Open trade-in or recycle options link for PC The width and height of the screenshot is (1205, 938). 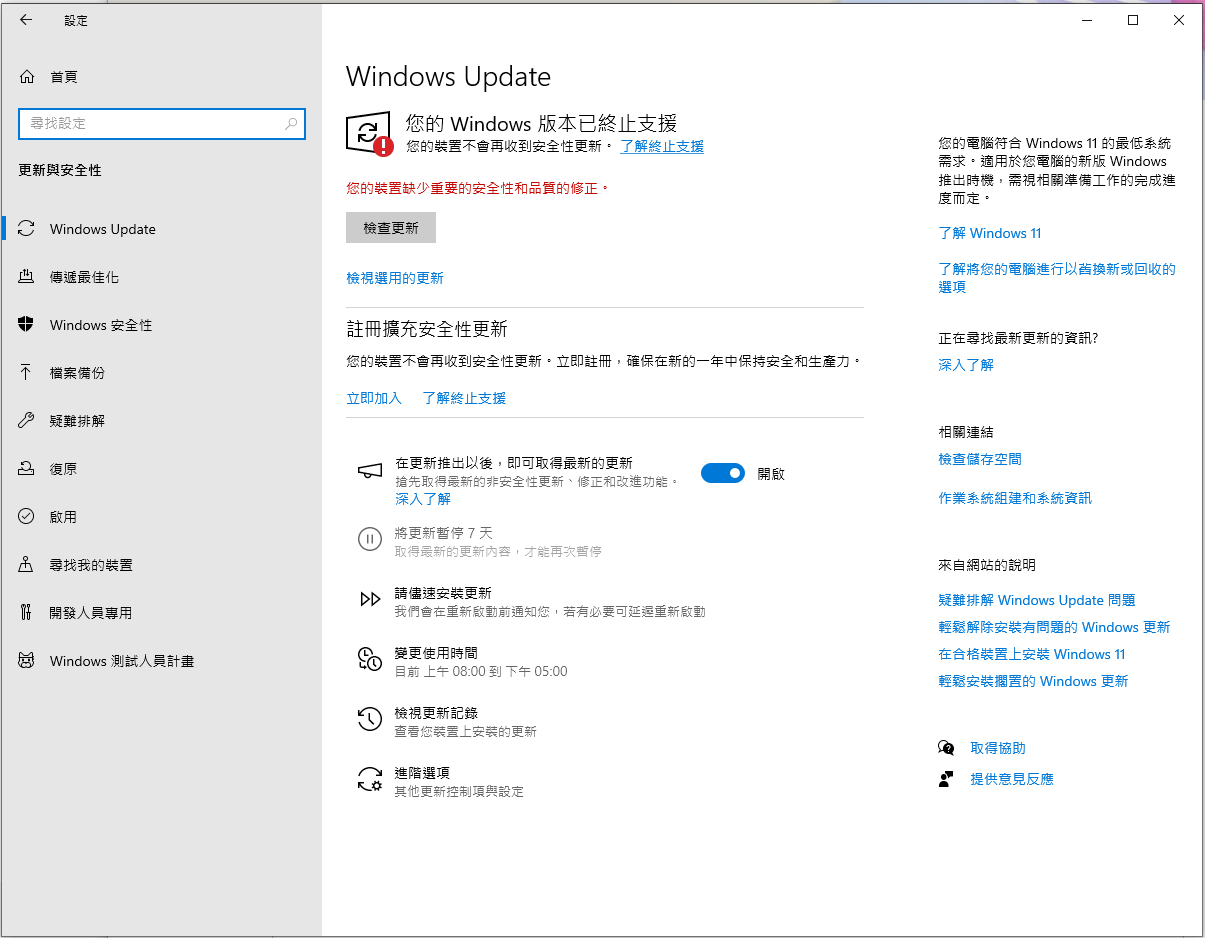(1057, 278)
